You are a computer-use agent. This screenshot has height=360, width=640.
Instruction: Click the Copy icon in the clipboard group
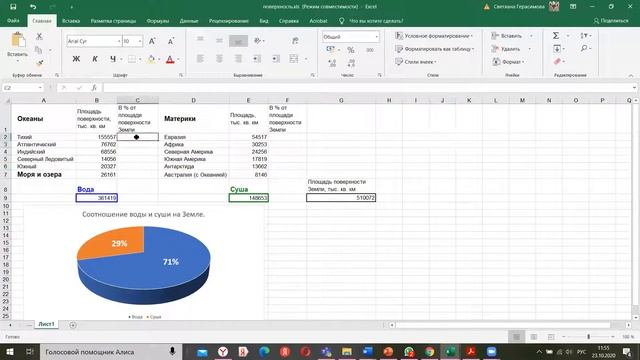(39, 50)
